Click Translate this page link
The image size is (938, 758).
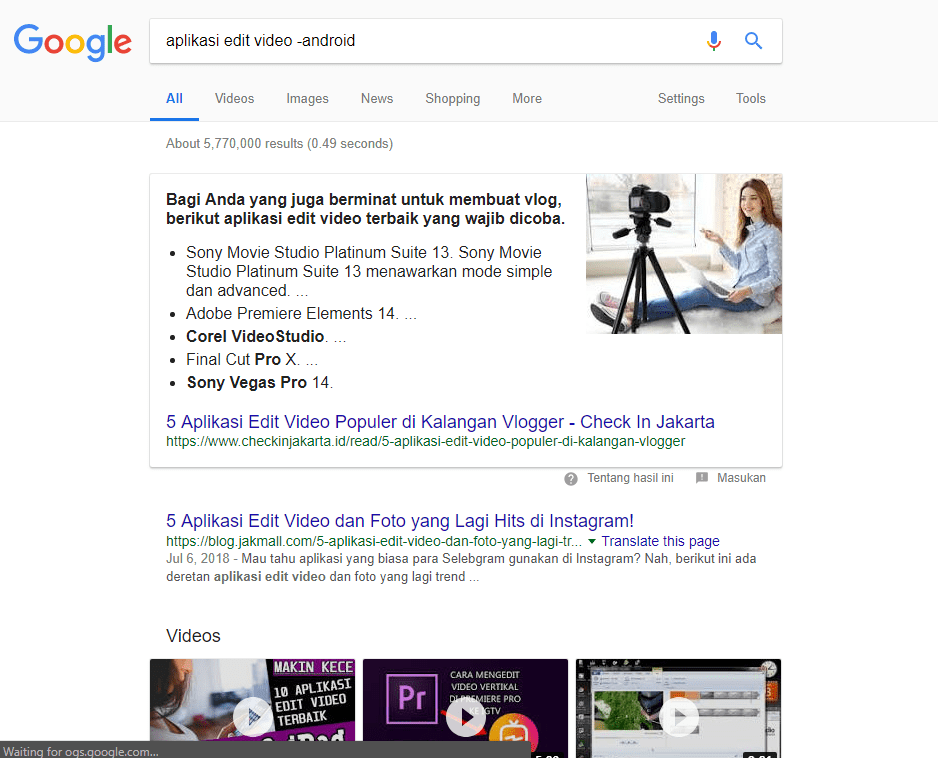pos(660,541)
